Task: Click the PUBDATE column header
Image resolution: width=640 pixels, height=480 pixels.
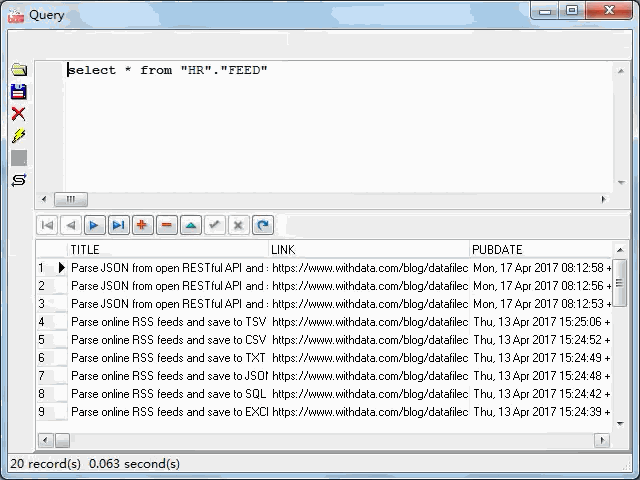Action: coord(541,249)
